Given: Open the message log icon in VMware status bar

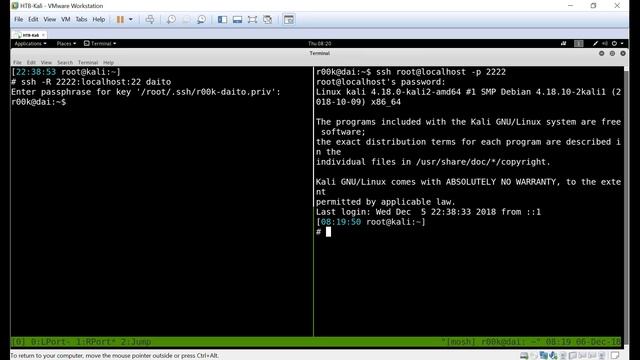Looking at the screenshot, I should click(615, 356).
